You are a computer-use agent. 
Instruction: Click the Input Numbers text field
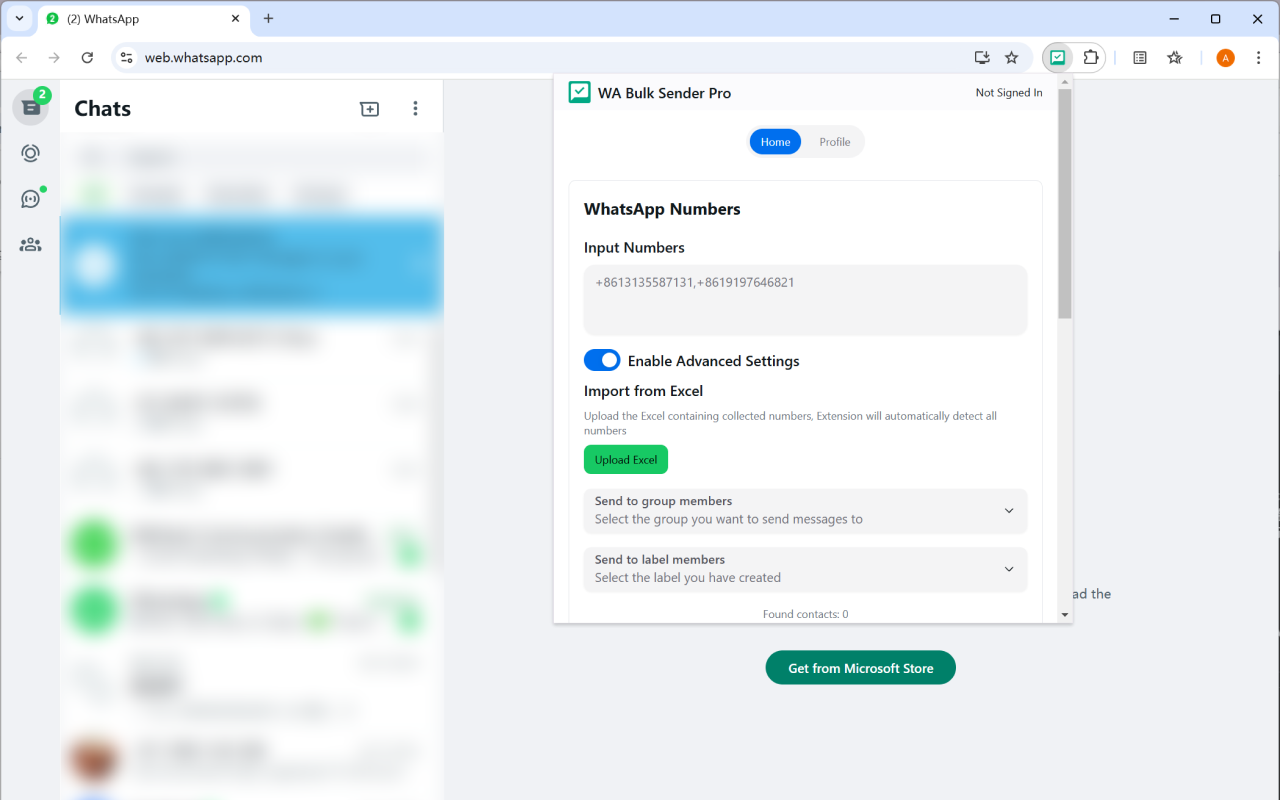pos(805,299)
